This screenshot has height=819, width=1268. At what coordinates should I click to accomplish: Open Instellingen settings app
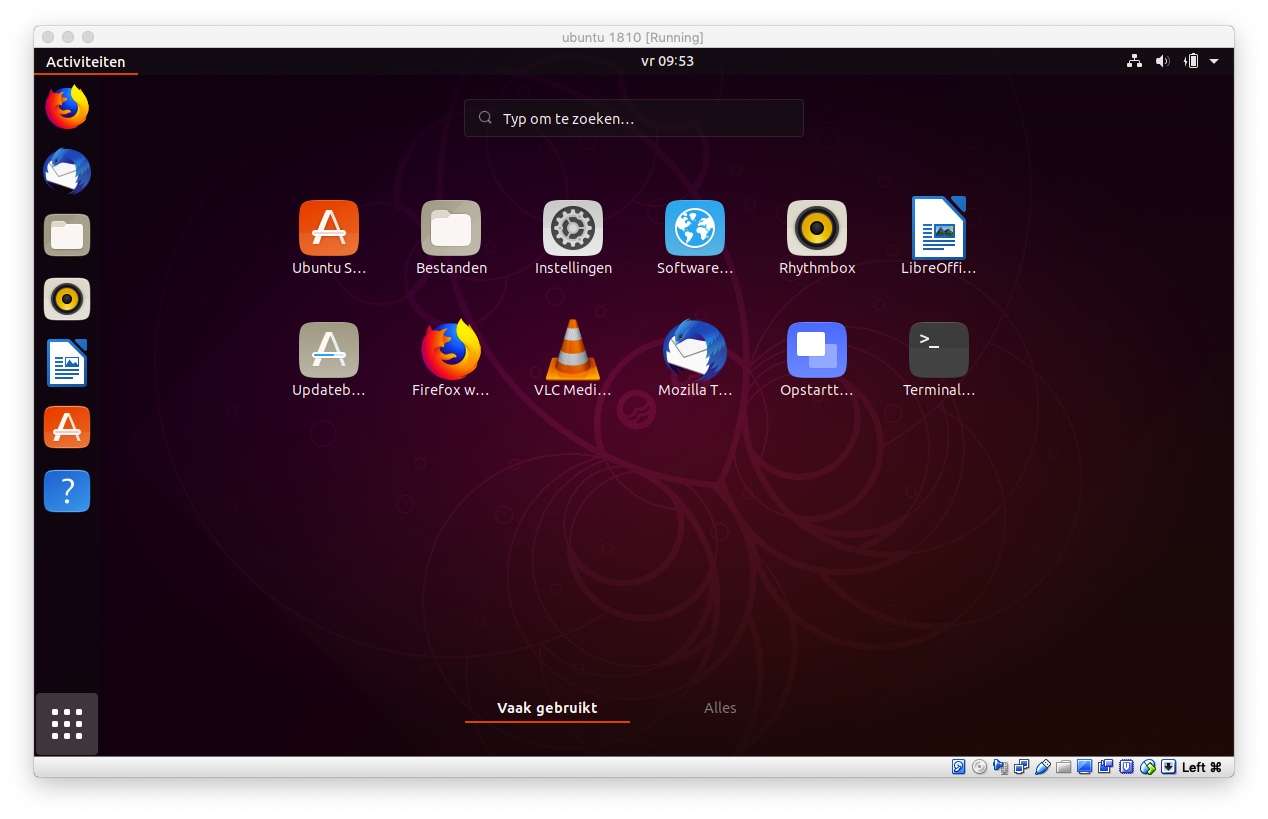[572, 229]
